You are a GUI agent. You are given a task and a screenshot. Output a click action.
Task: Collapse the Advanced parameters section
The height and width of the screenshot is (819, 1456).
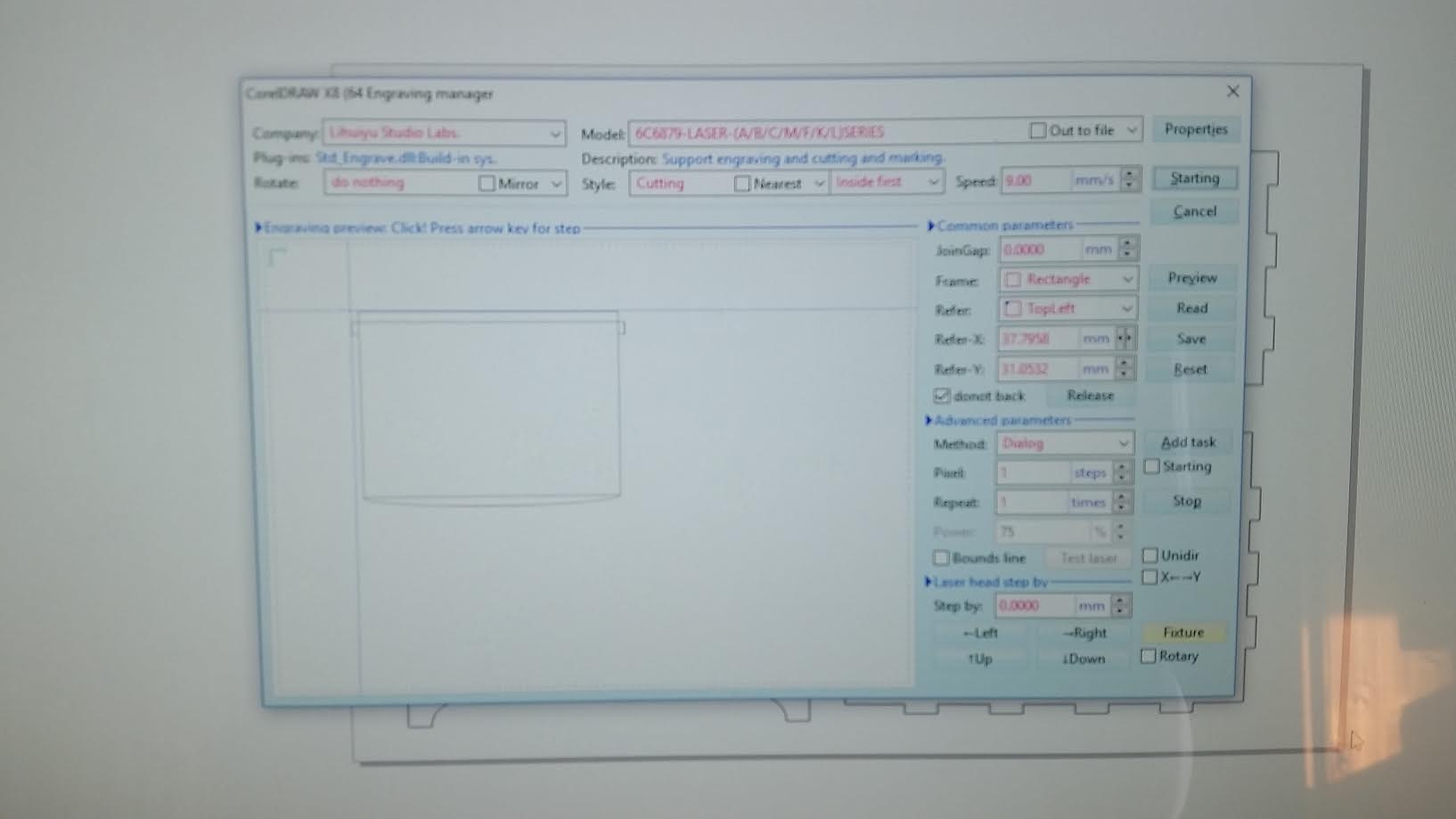point(928,421)
